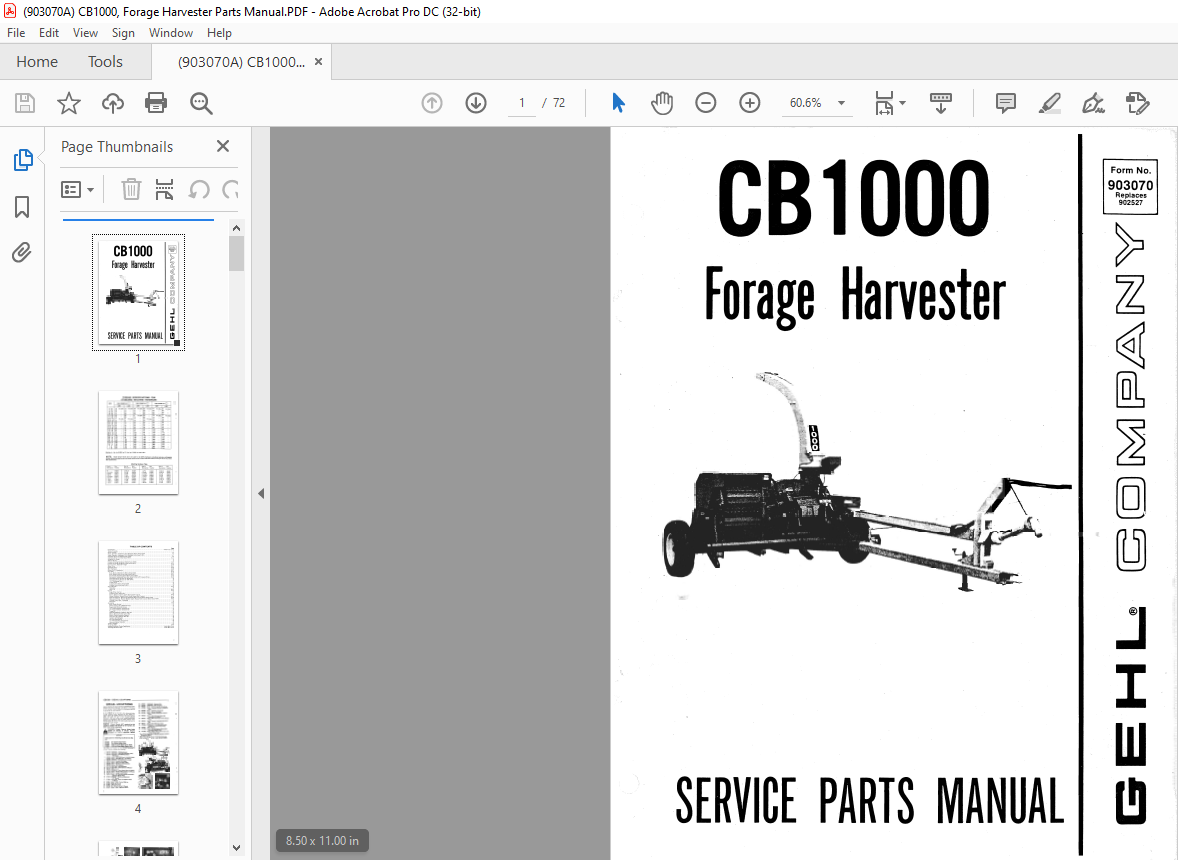Open the Find text magnifier icon
The image size is (1178, 860).
[201, 103]
